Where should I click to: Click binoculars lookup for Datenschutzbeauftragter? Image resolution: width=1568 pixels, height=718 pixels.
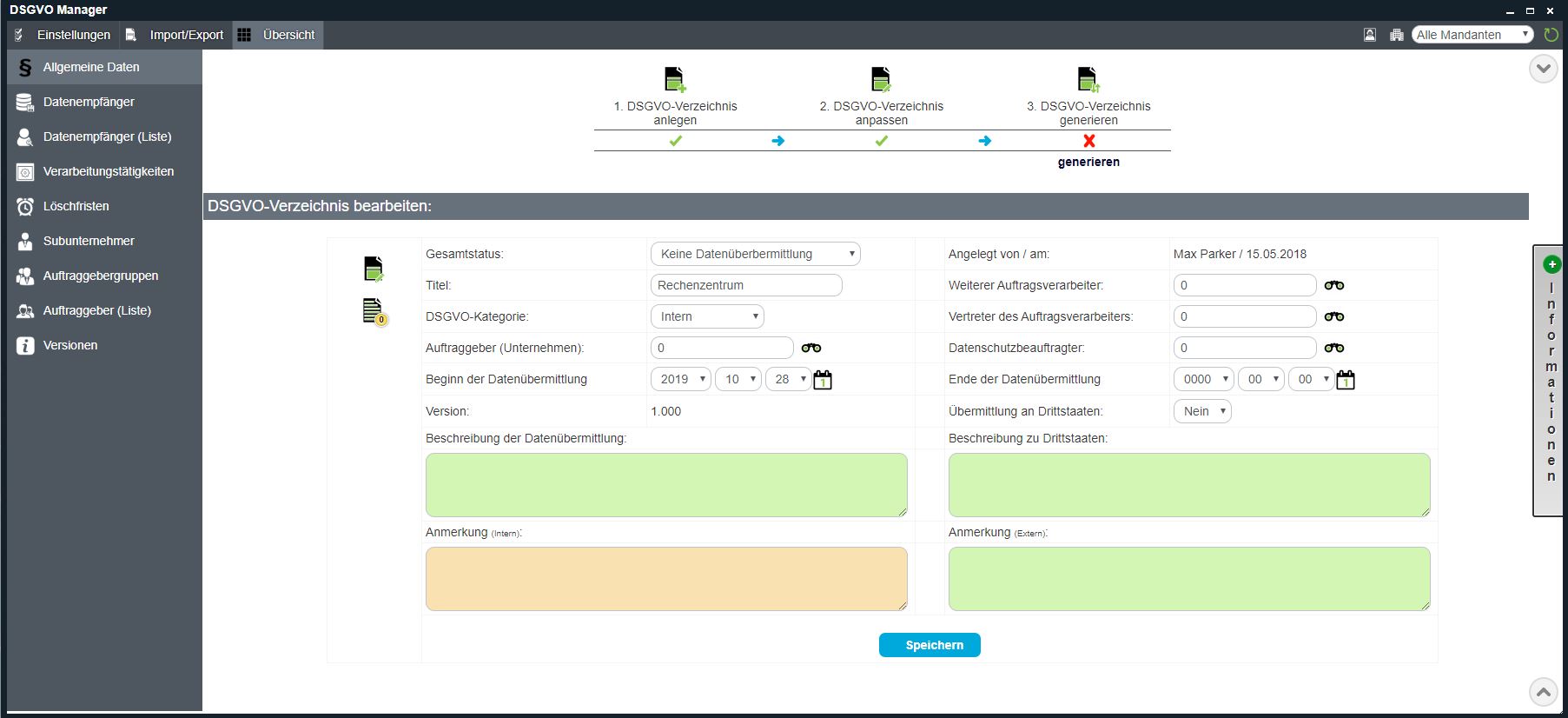pyautogui.click(x=1333, y=348)
